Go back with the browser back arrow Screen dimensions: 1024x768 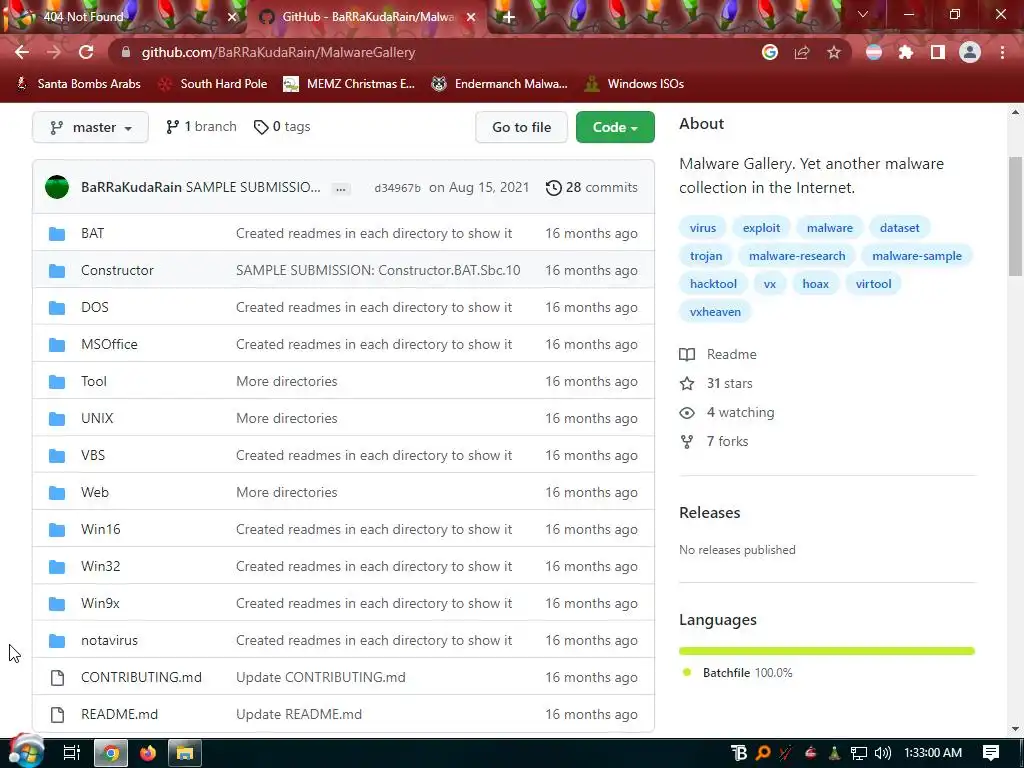click(x=22, y=52)
